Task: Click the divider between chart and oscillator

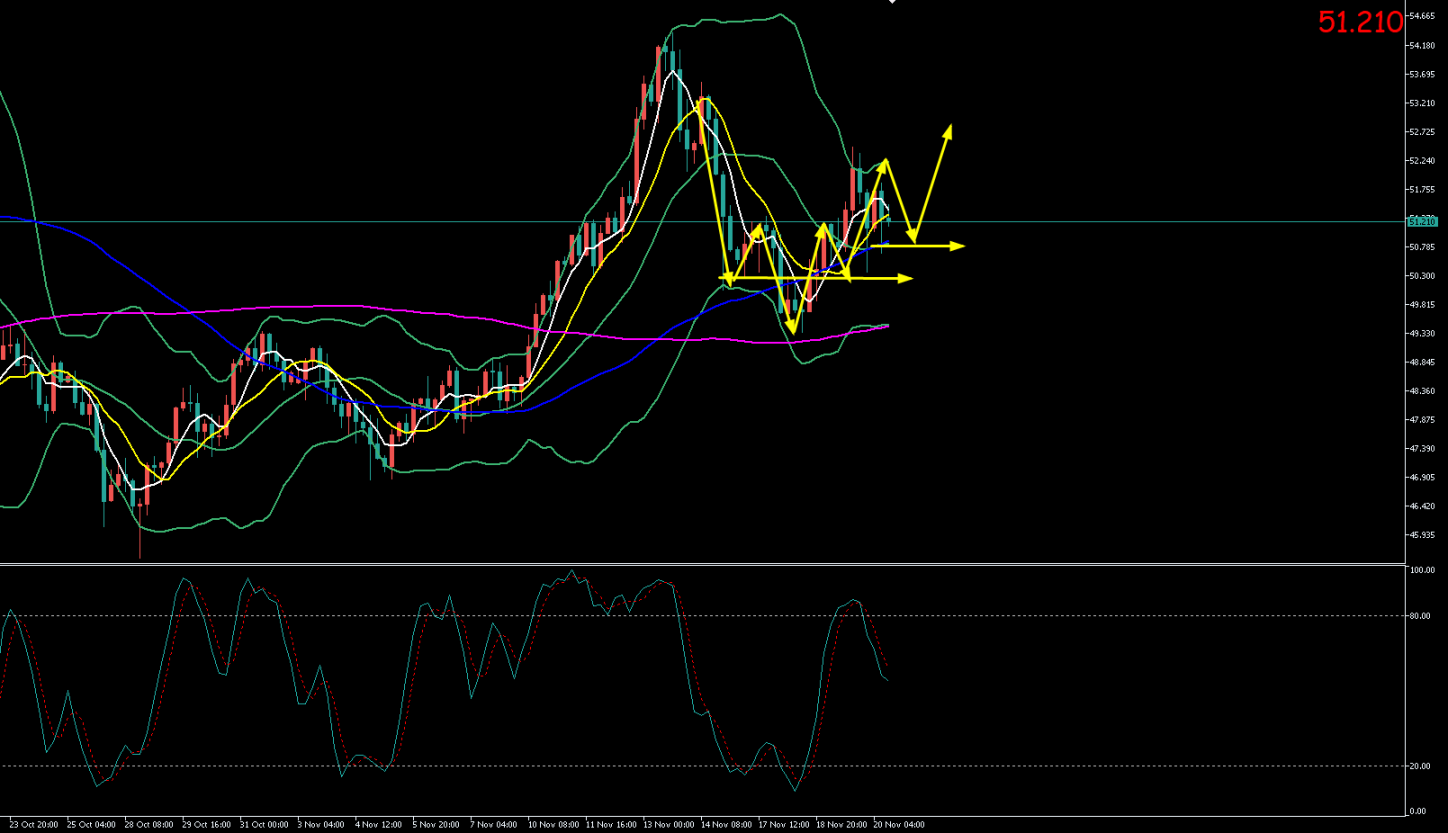Action: pos(700,564)
